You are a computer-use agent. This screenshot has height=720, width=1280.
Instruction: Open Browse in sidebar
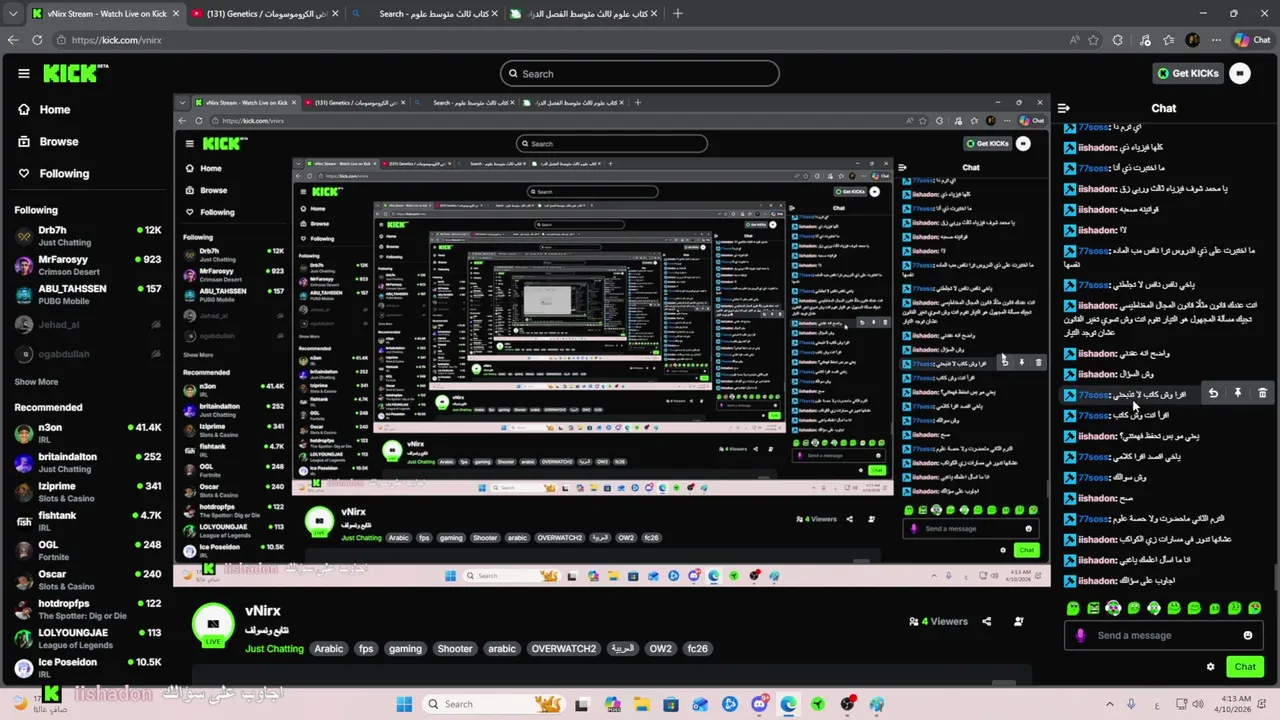pyautogui.click(x=49, y=142)
